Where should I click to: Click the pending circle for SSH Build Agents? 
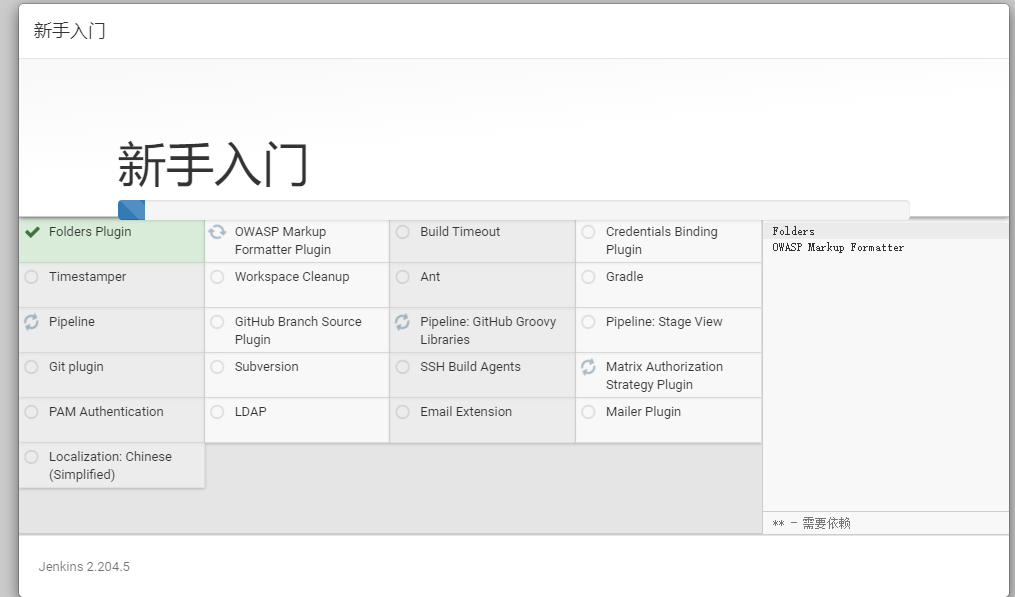click(403, 367)
